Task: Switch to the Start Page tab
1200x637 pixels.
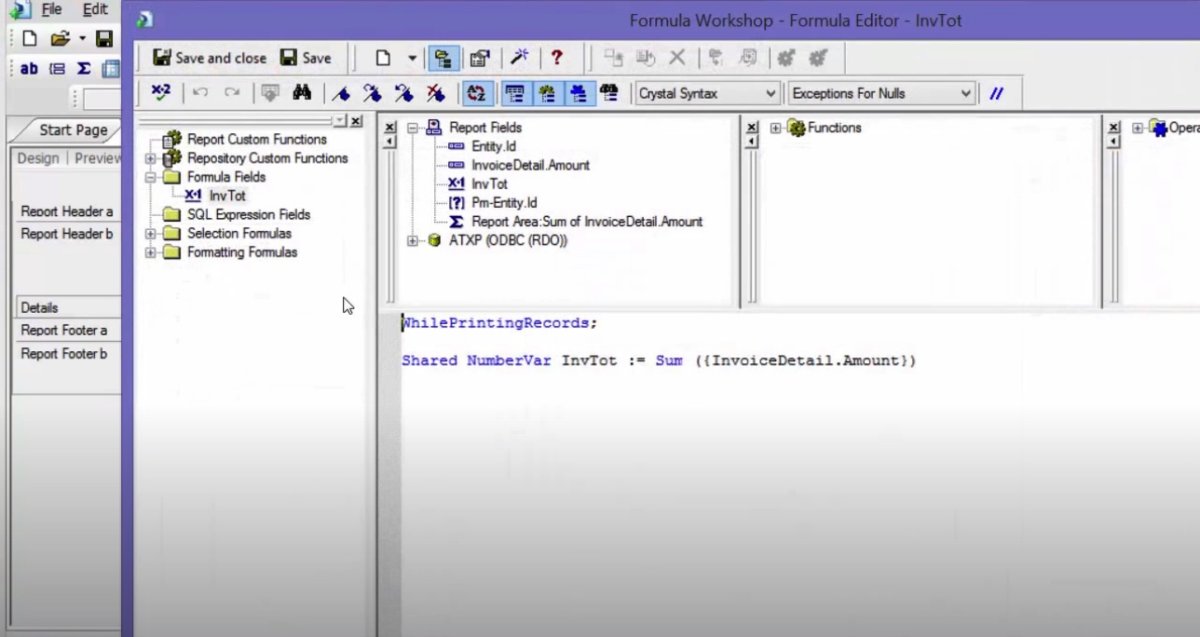Action: coord(73,130)
